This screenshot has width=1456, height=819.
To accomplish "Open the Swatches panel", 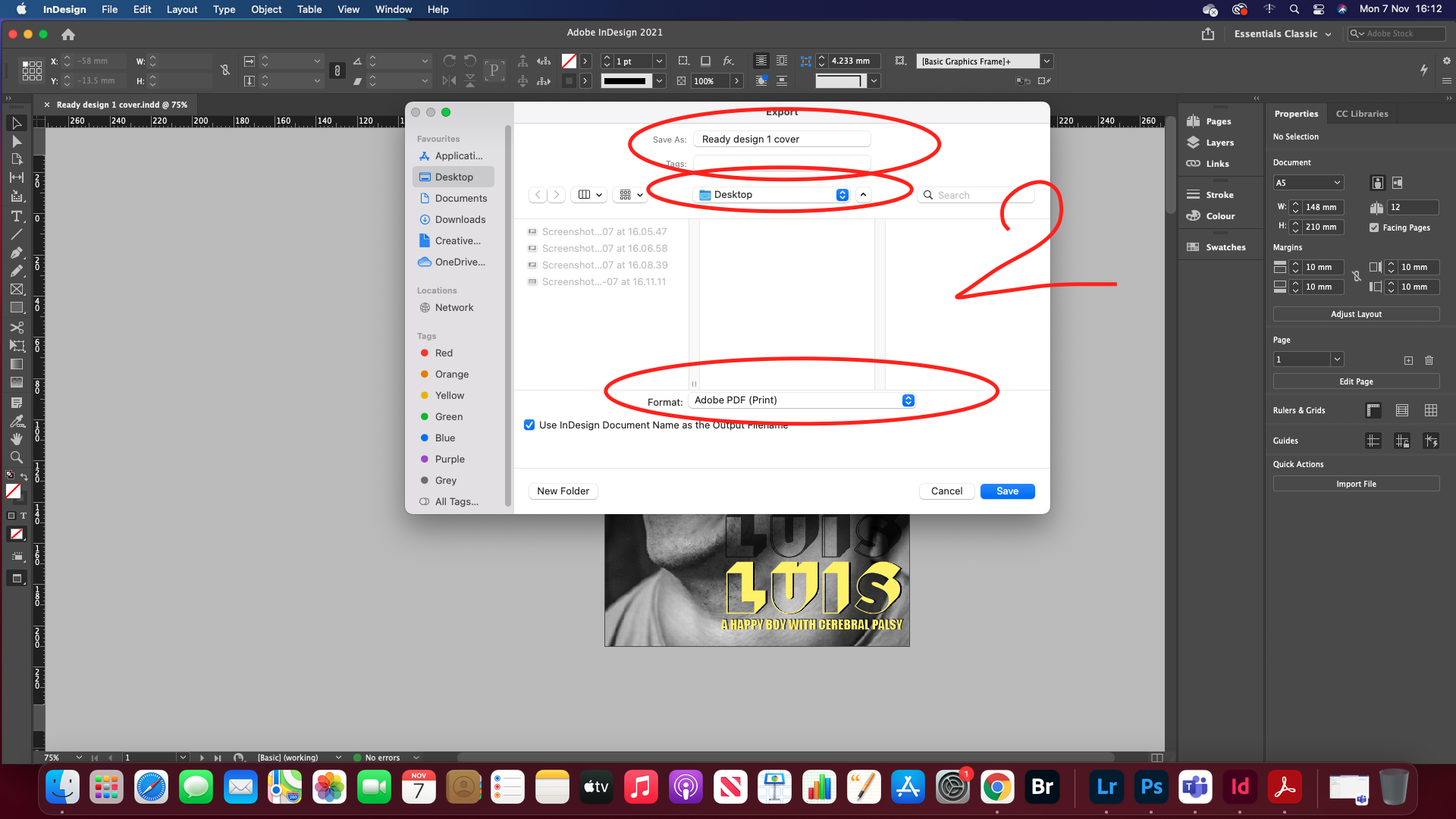I will (x=1225, y=247).
